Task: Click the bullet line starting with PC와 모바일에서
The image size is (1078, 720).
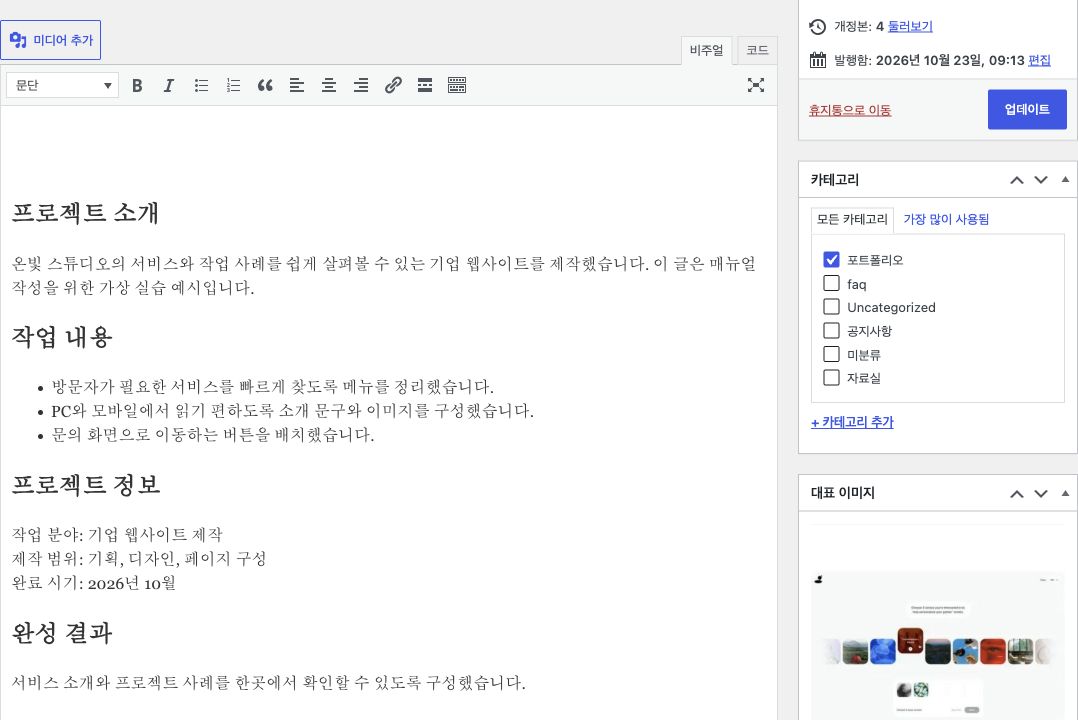Action: point(292,411)
